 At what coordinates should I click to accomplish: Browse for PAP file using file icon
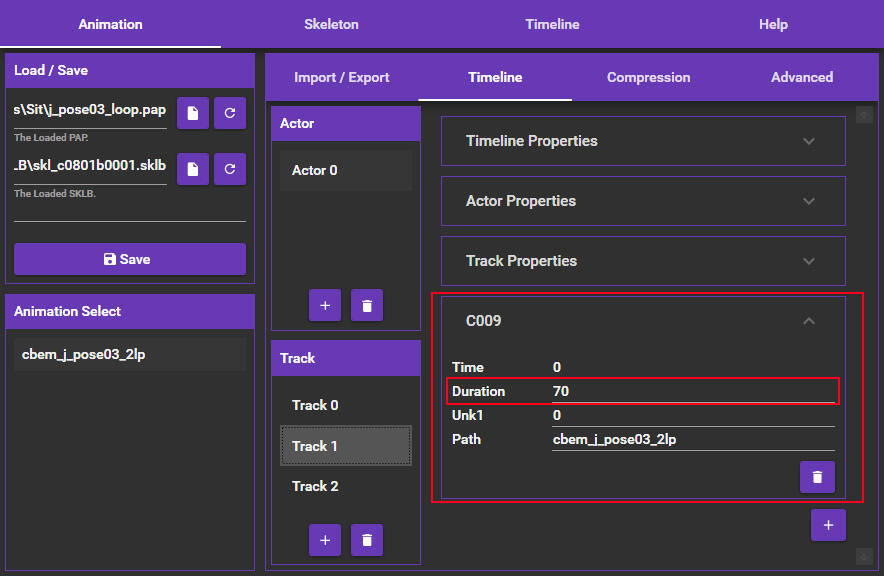pos(192,113)
